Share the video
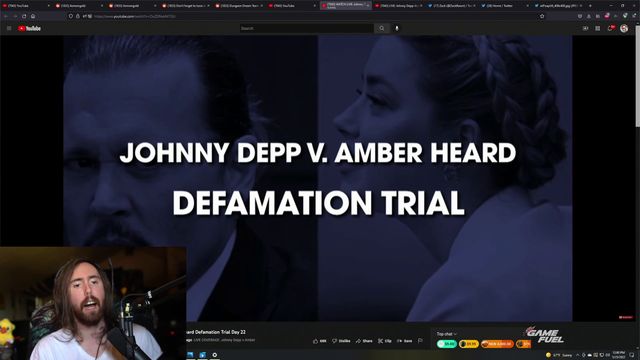The image size is (640, 360). (364, 341)
